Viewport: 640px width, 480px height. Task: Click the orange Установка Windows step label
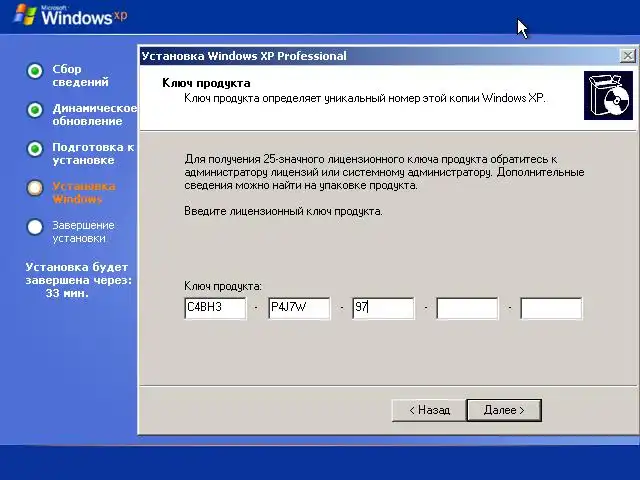tap(84, 193)
